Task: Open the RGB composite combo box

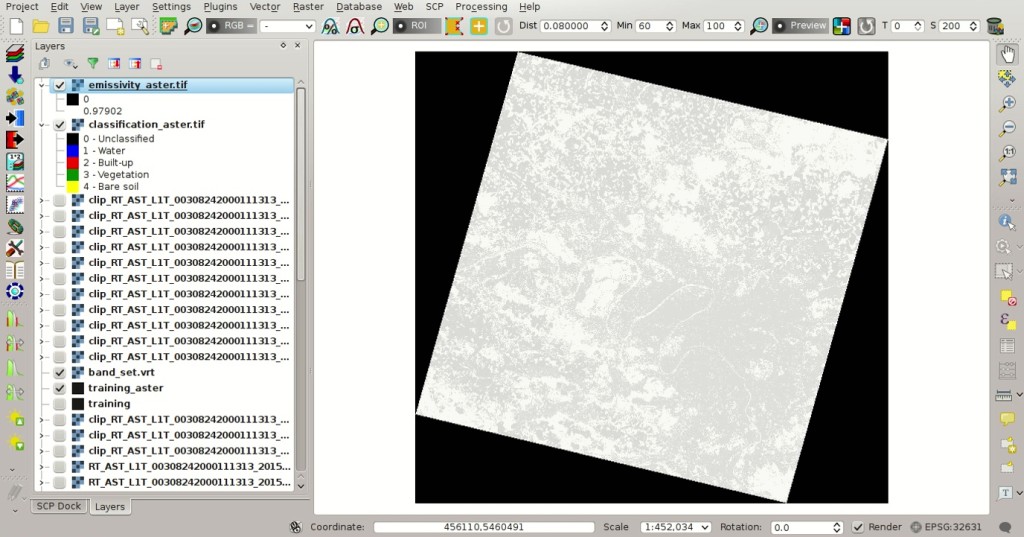Action: point(287,26)
